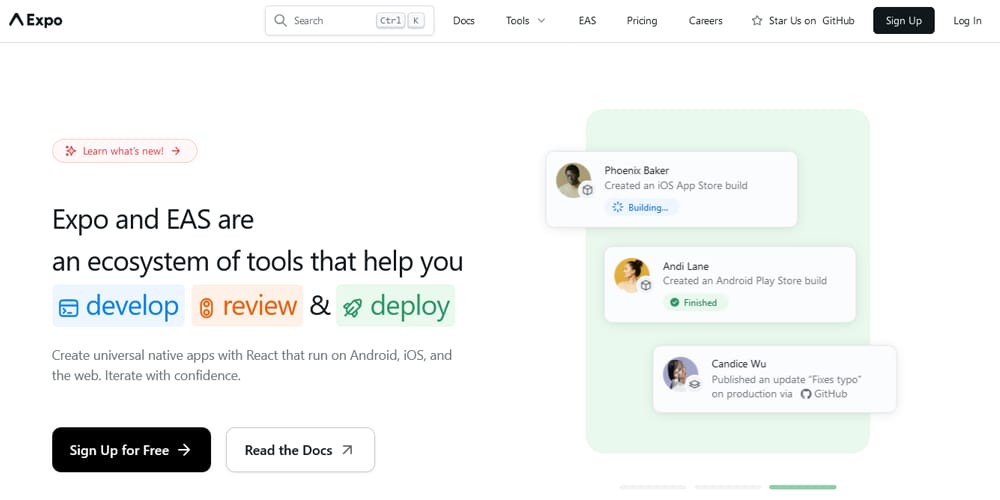
Task: Click the rocket icon beside deploy
Action: [352, 307]
